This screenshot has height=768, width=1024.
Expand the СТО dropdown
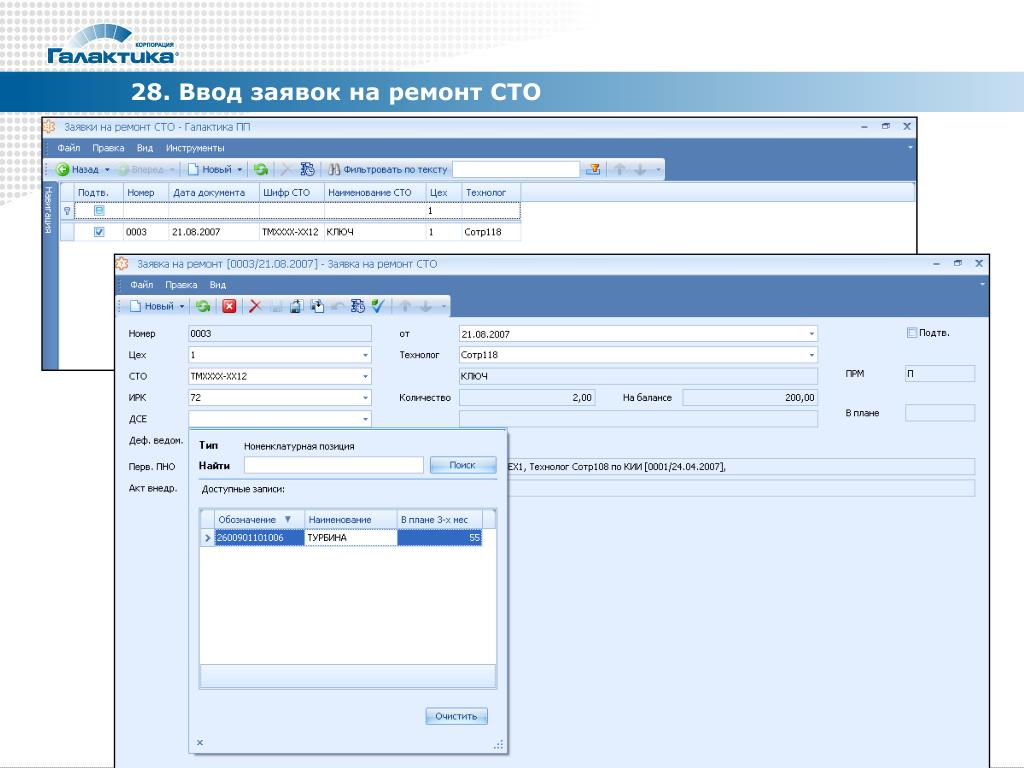click(365, 377)
